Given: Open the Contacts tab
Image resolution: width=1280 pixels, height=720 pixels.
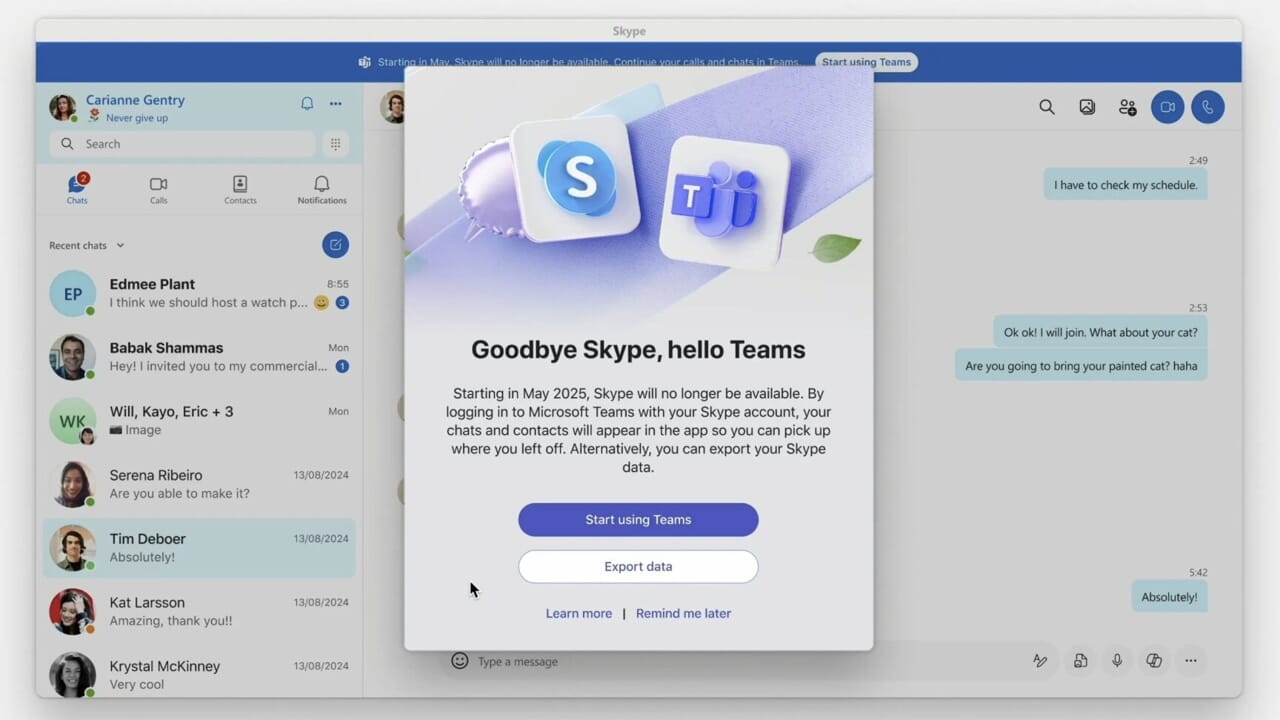Looking at the screenshot, I should (x=240, y=189).
